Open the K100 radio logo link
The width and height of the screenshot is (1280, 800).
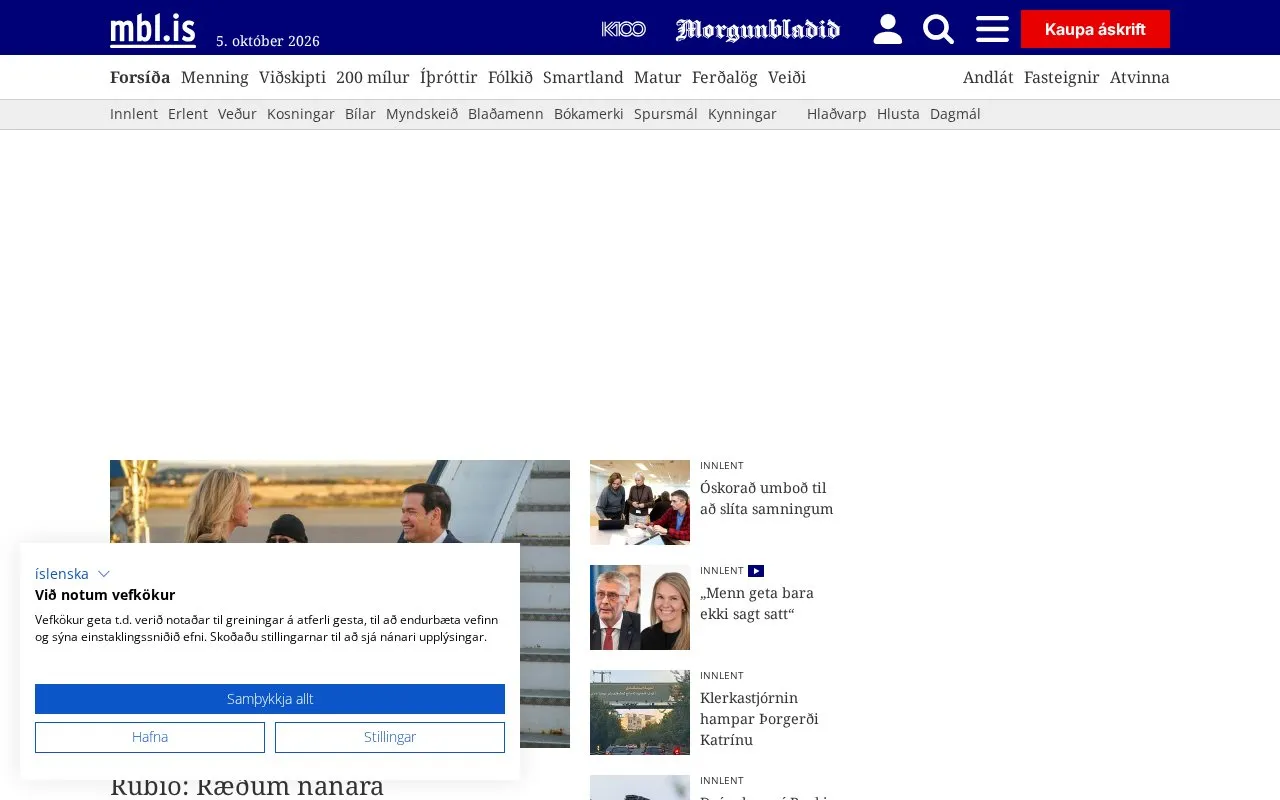click(624, 29)
